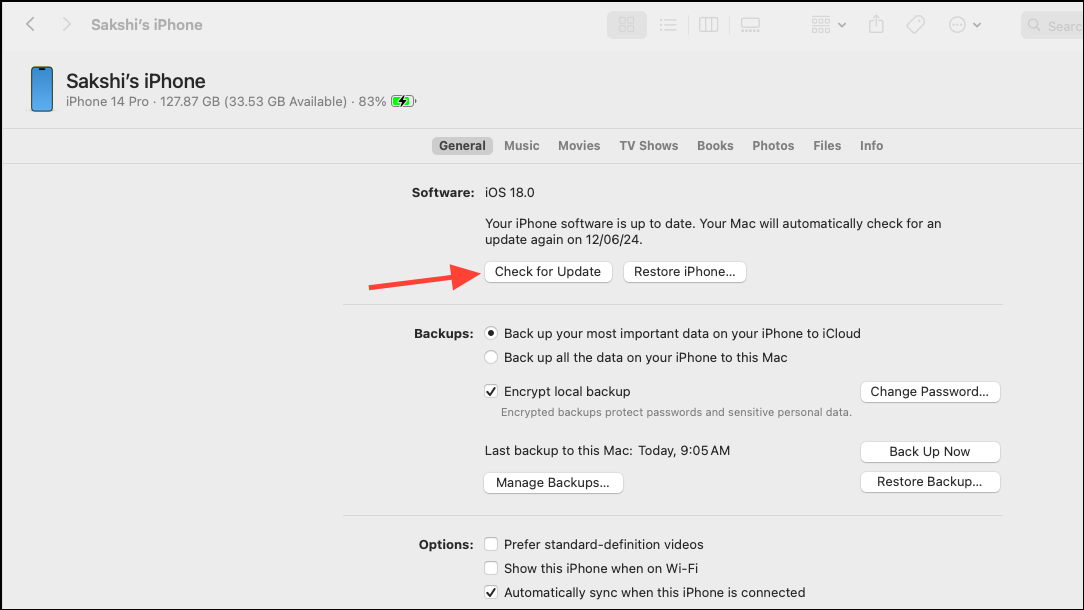Screen dimensions: 1084x610
Task: Click the Sakshi's iPhone heading text
Action: pyautogui.click(x=136, y=81)
